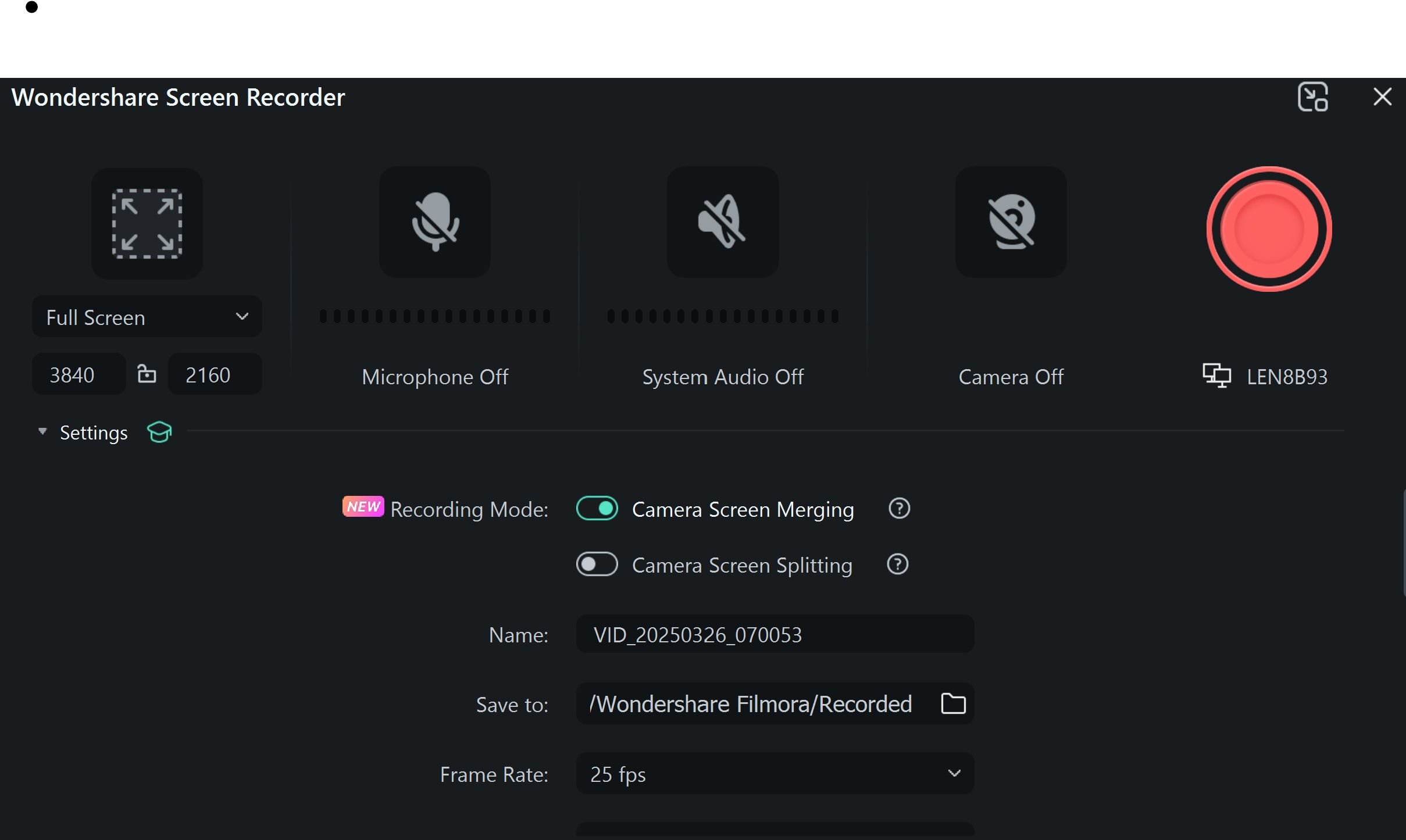Click the microphone volume level meter
This screenshot has height=840, width=1406.
(434, 316)
